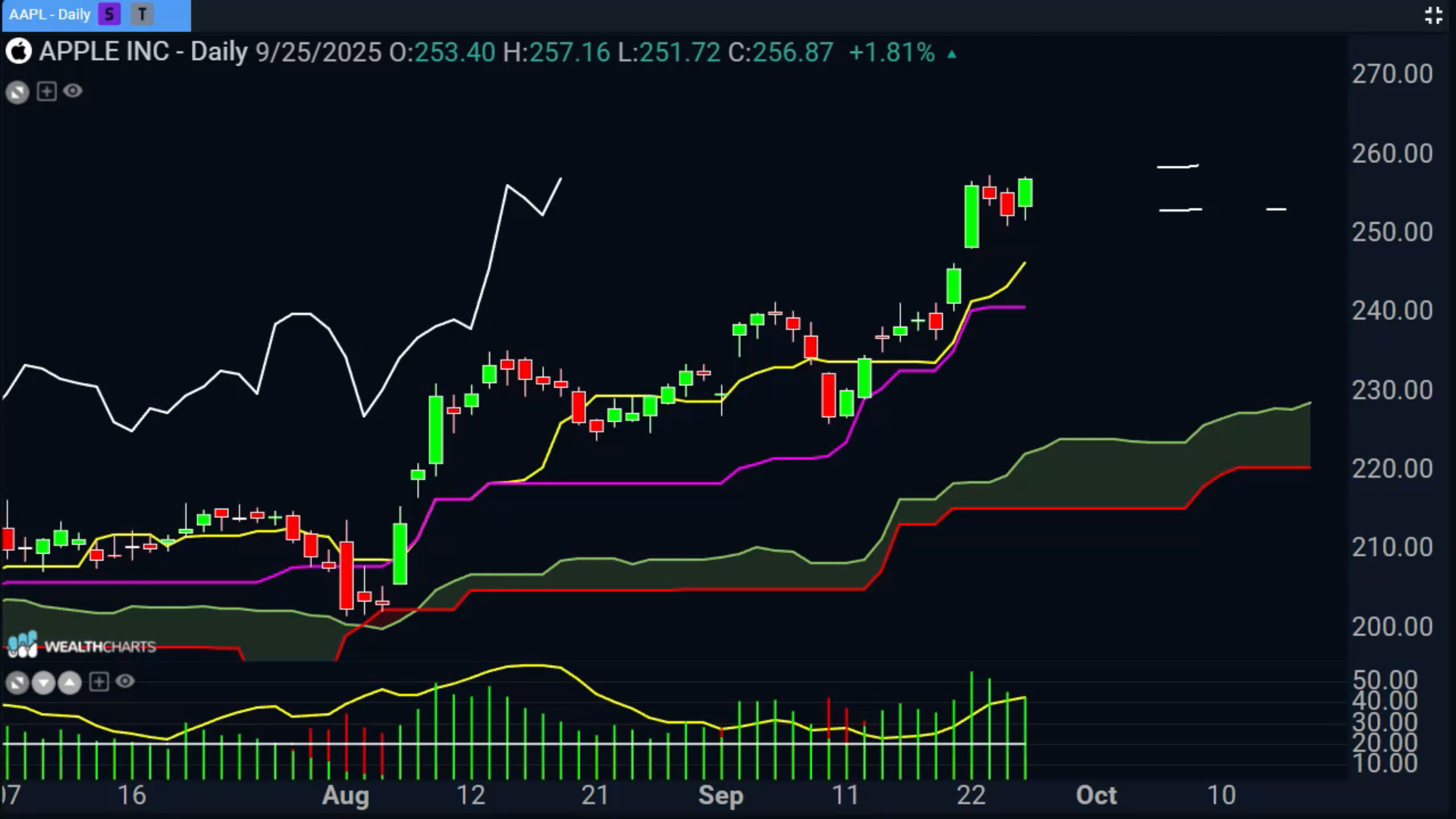
Task: Toggle lower pane indicators visibility eye
Action: tap(125, 682)
